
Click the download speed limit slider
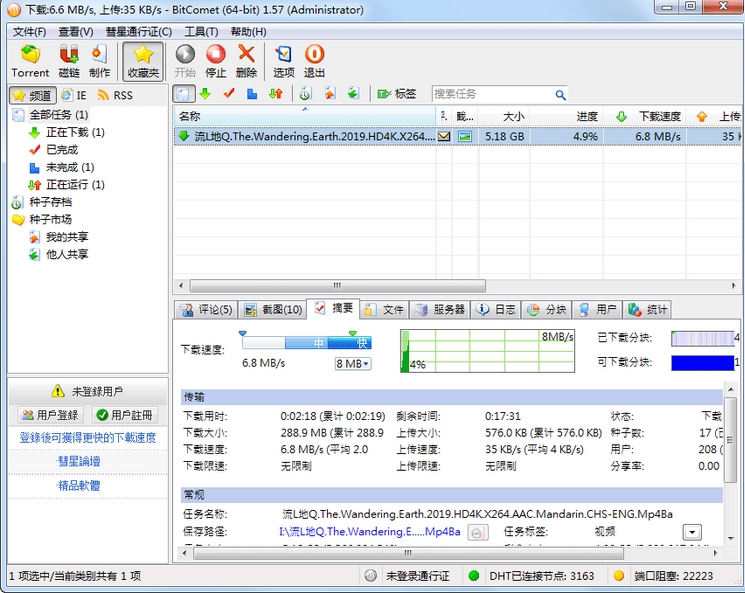point(306,342)
